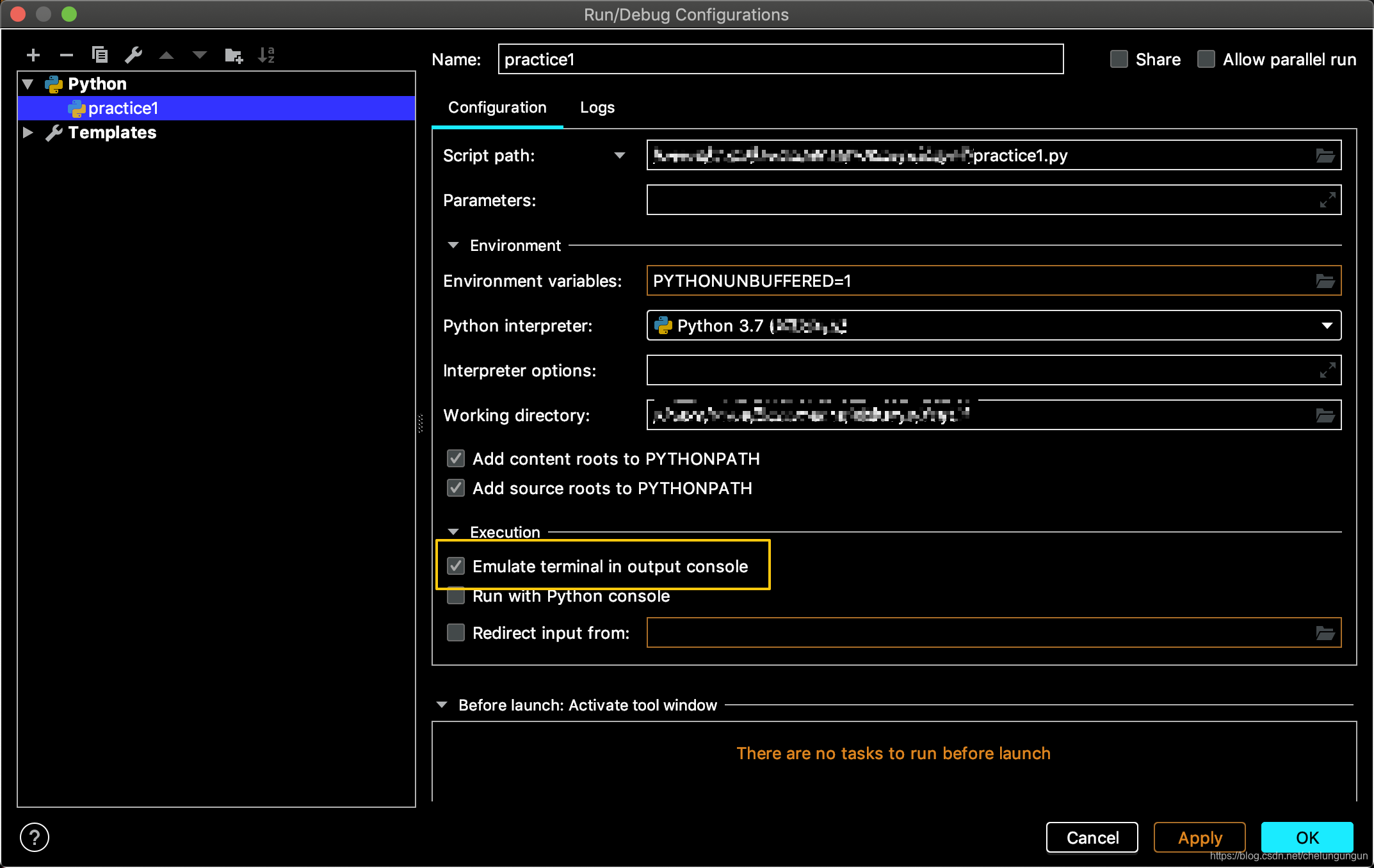Browse for script path folder icon
Image resolution: width=1374 pixels, height=868 pixels.
pyautogui.click(x=1325, y=156)
